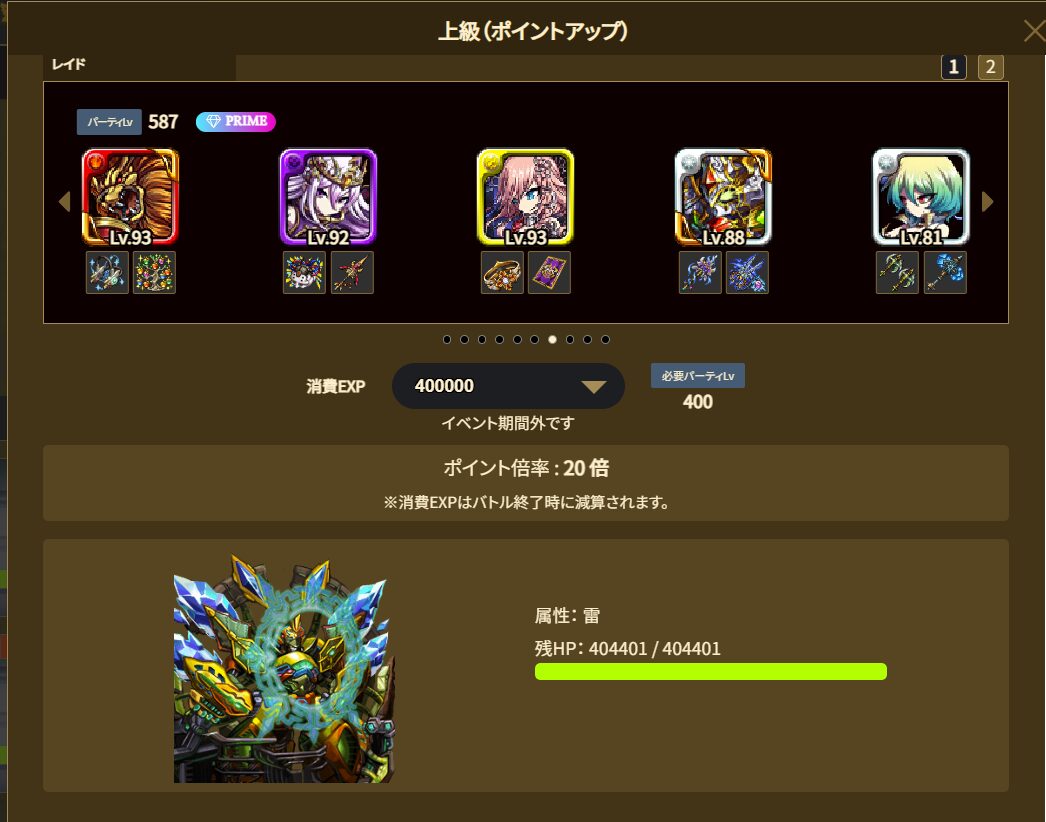Open the purple card equipment slot
The image size is (1046, 822).
tap(549, 272)
